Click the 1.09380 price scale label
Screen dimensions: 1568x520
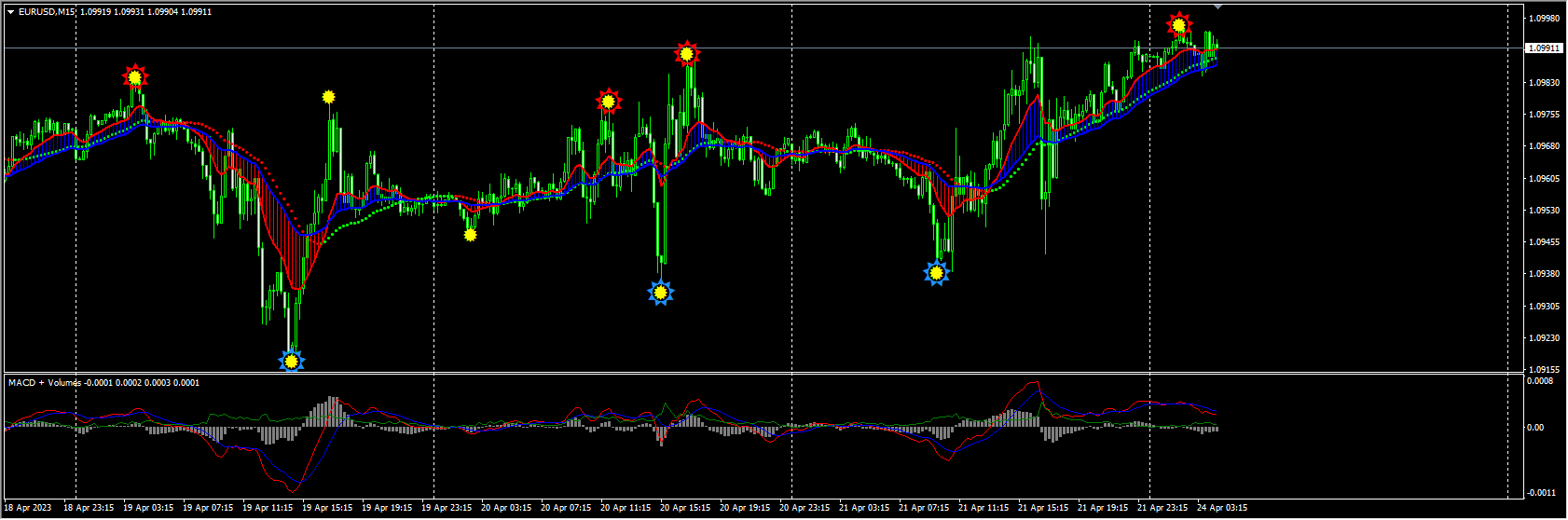(x=1545, y=274)
